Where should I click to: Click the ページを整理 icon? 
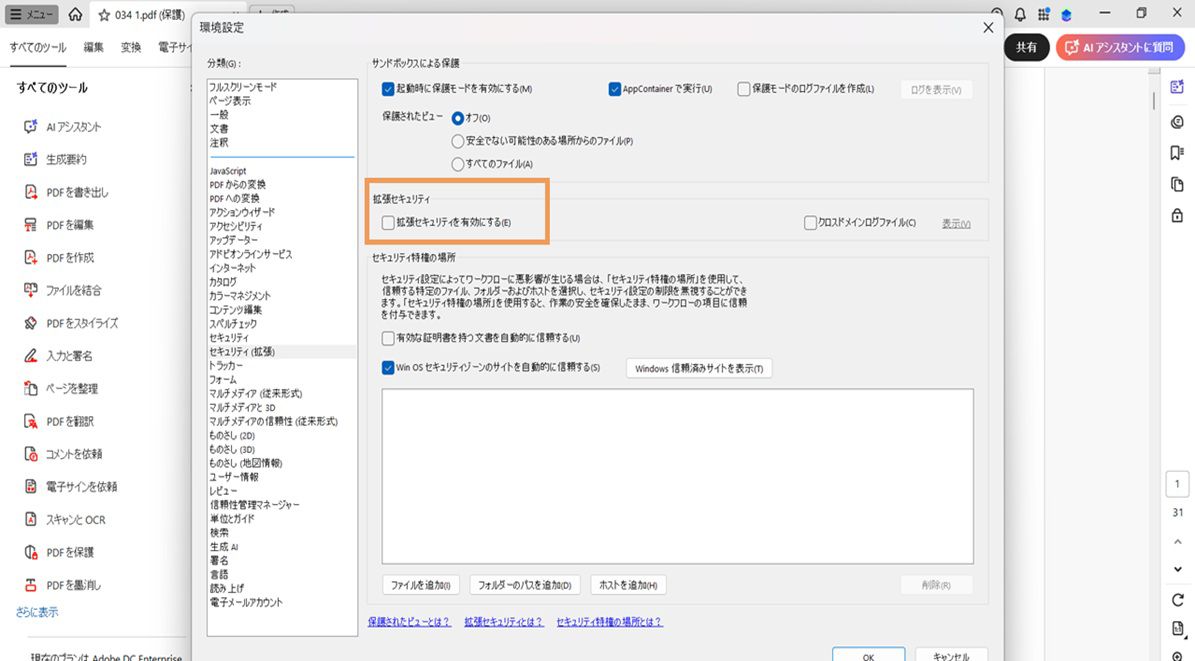30,388
